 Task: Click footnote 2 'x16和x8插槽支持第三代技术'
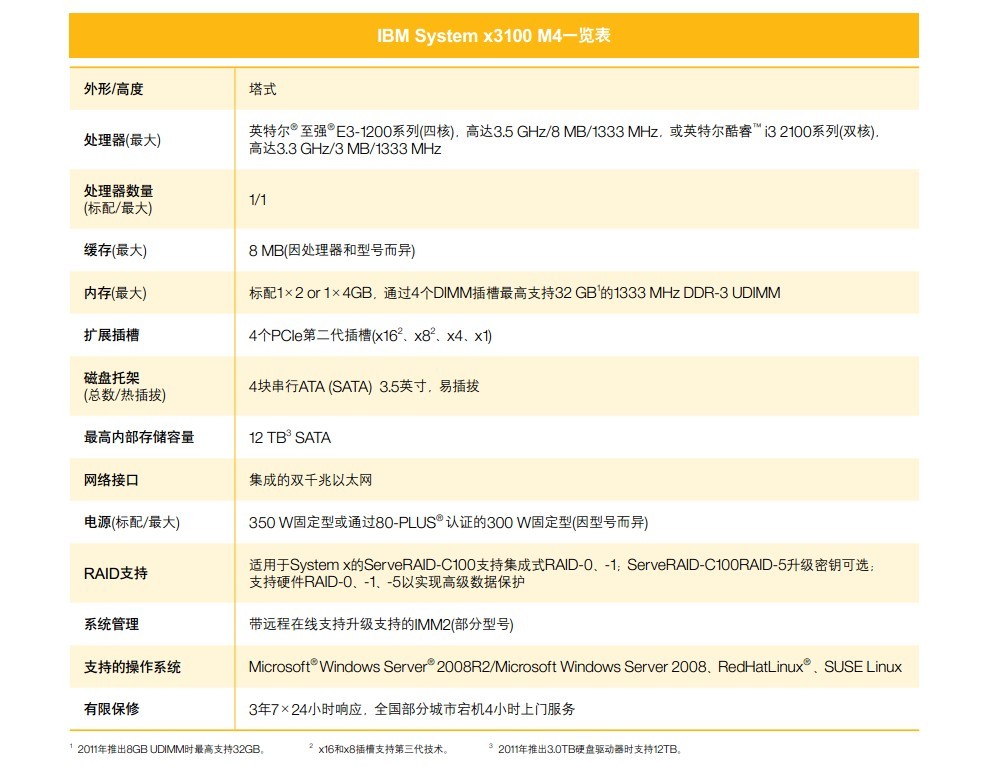379,749
